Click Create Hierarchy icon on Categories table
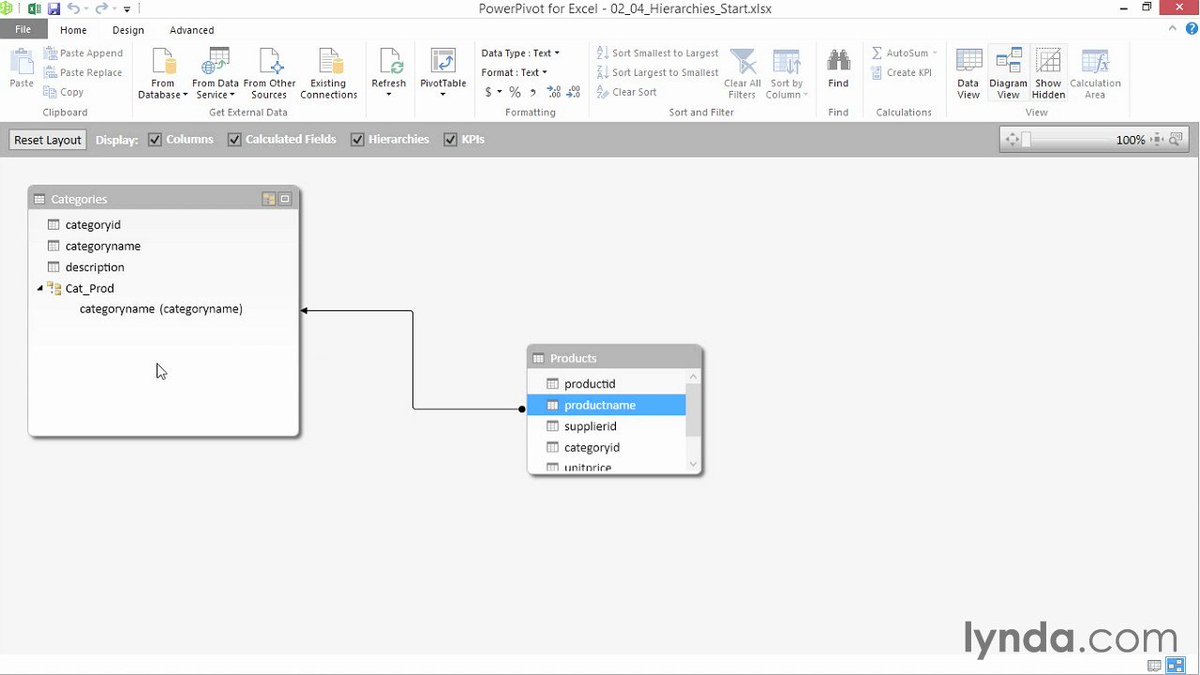This screenshot has height=675, width=1200. 268,199
